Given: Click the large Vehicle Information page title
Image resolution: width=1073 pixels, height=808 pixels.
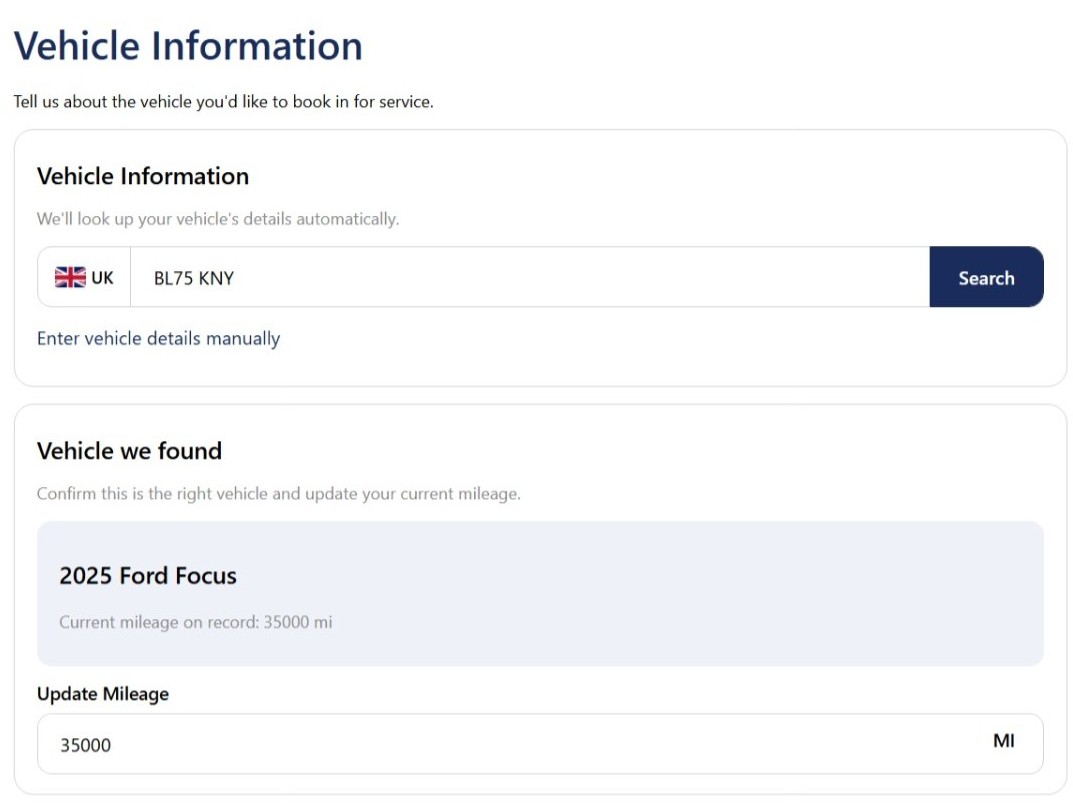Looking at the screenshot, I should 188,46.
